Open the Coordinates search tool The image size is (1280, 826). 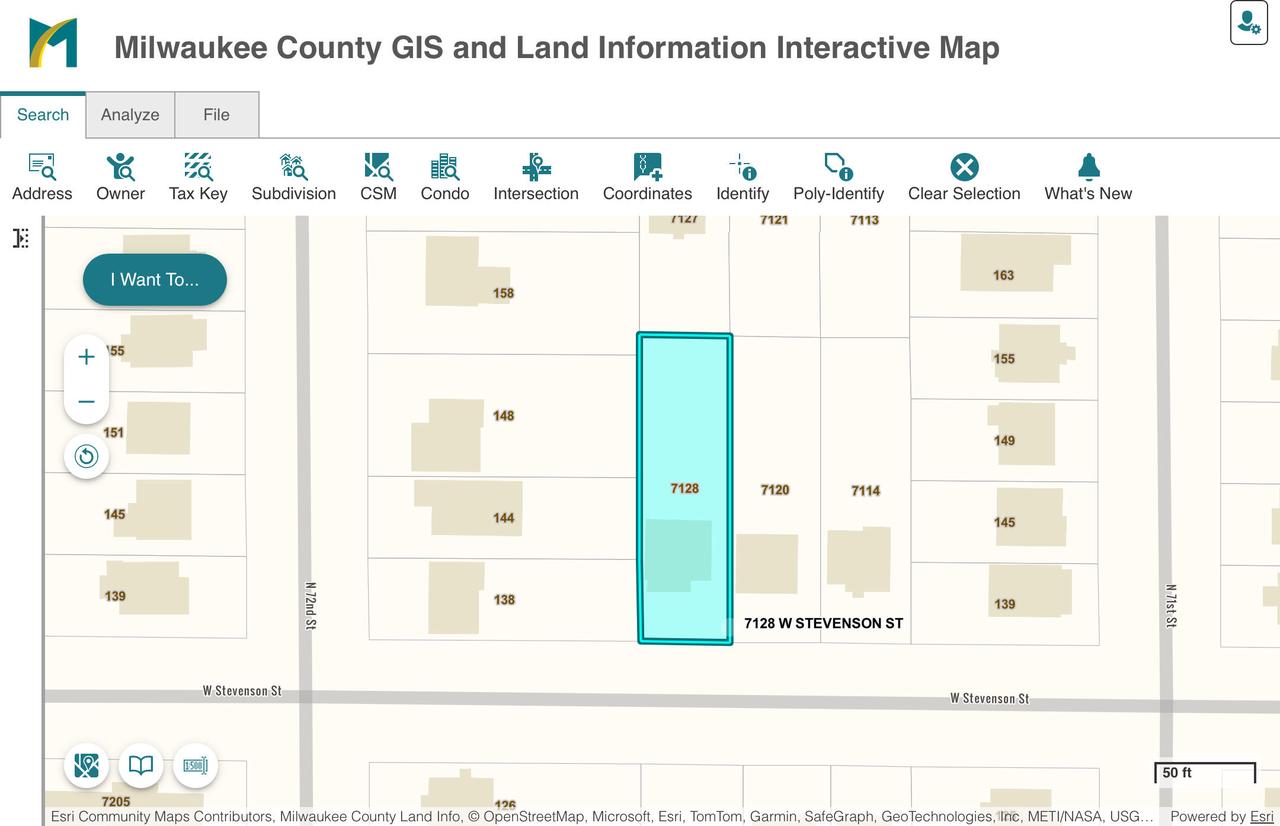tap(647, 178)
